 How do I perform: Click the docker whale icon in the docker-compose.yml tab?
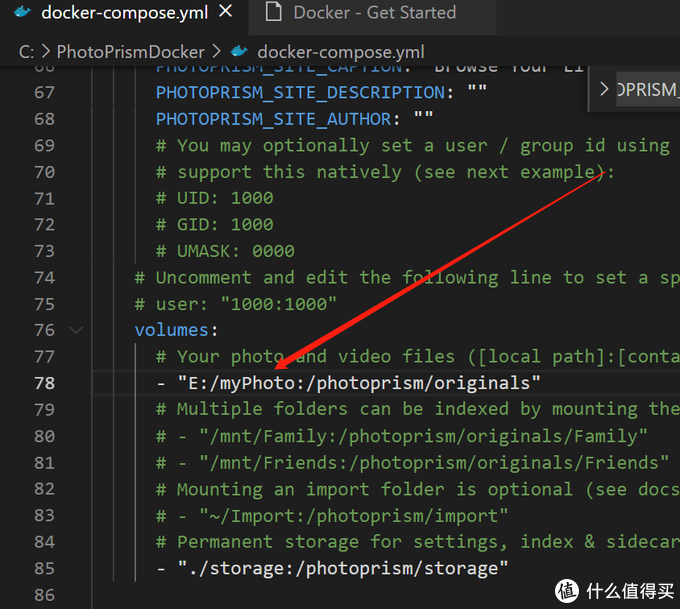coord(22,12)
